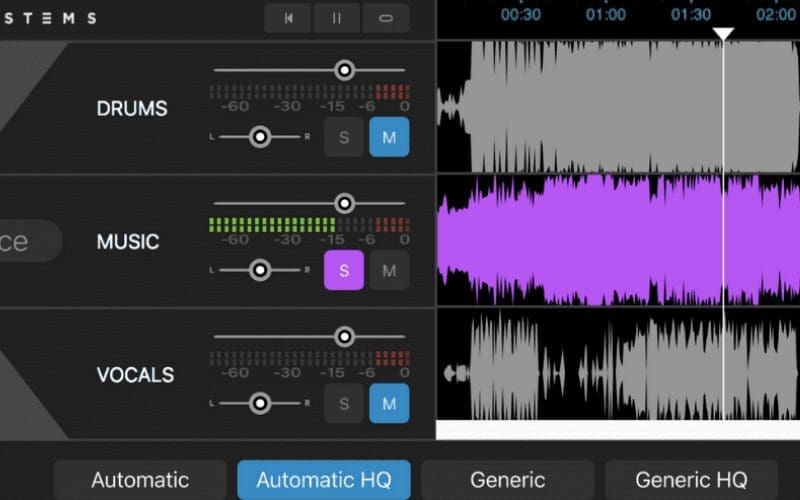
Task: Click the MUSIC volume slider knob
Action: [x=345, y=204]
